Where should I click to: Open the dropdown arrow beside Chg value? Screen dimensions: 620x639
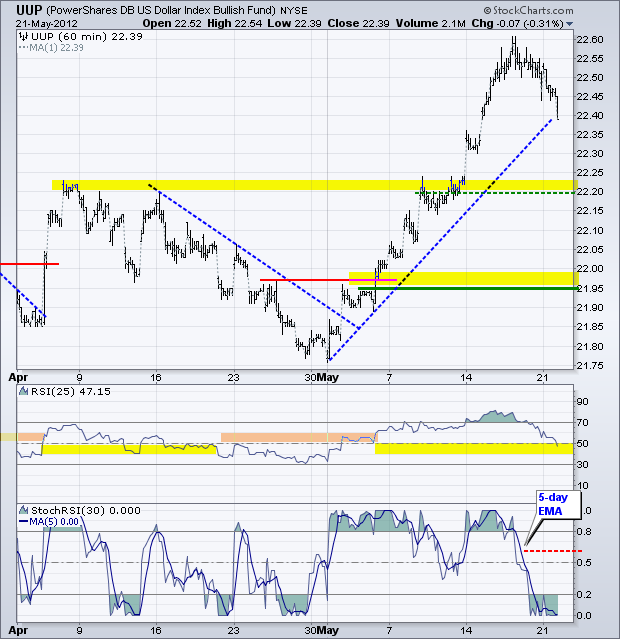tap(569, 24)
